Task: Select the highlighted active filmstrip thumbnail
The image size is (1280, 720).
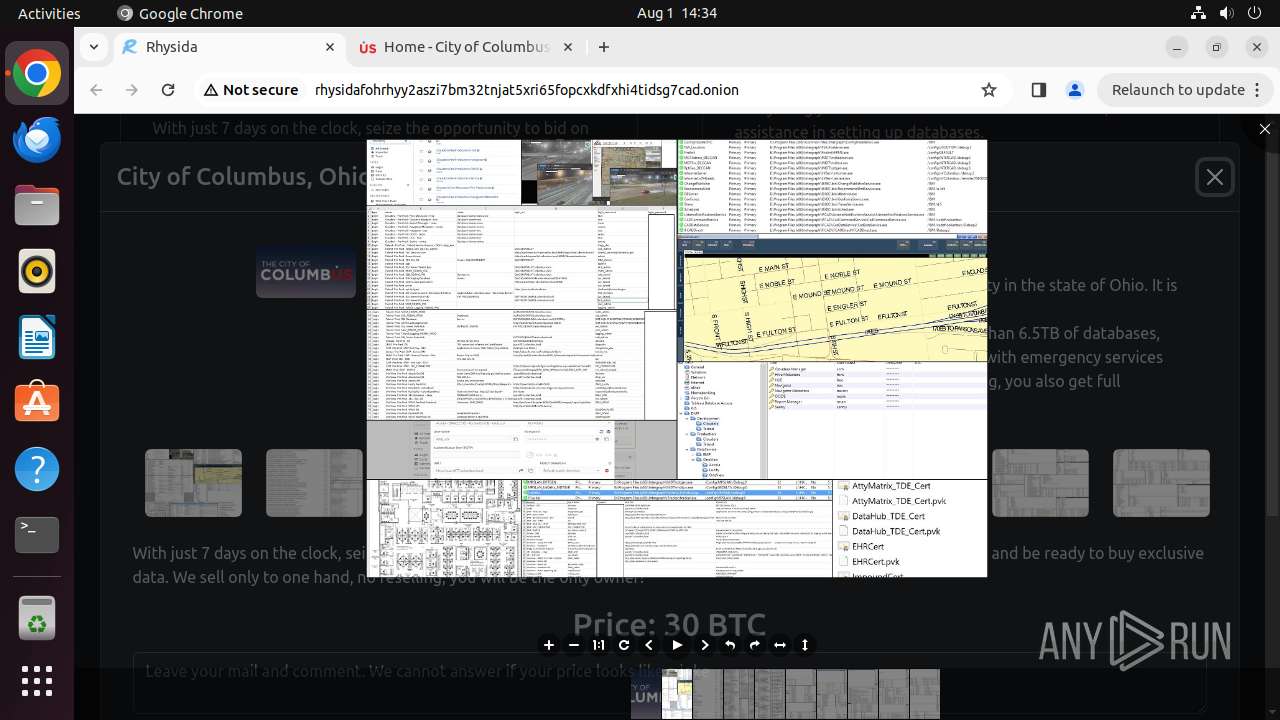Action: [x=677, y=694]
